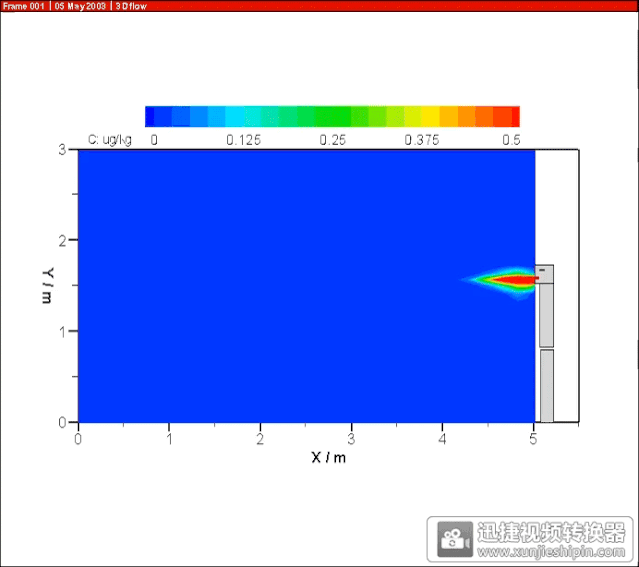Pick the dark blue end of the legend
This screenshot has width=639, height=567.
153,116
